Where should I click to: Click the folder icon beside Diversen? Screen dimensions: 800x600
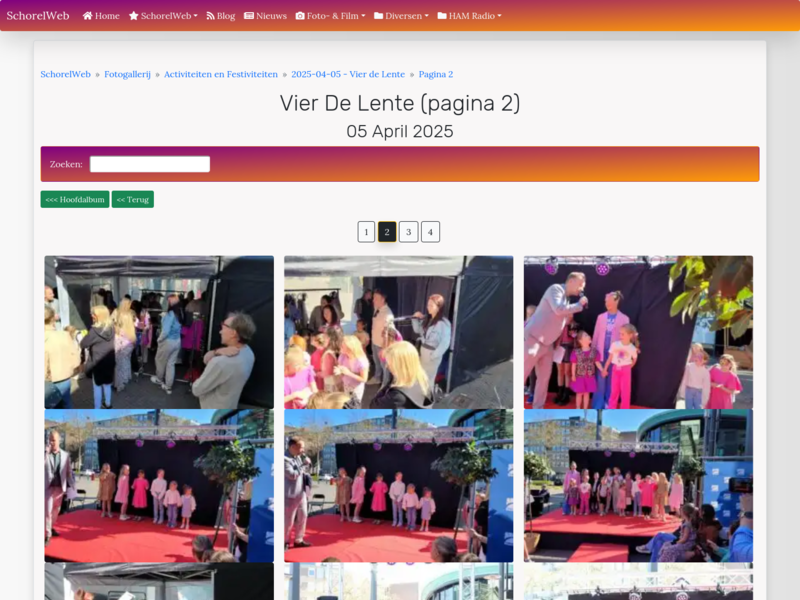click(379, 16)
